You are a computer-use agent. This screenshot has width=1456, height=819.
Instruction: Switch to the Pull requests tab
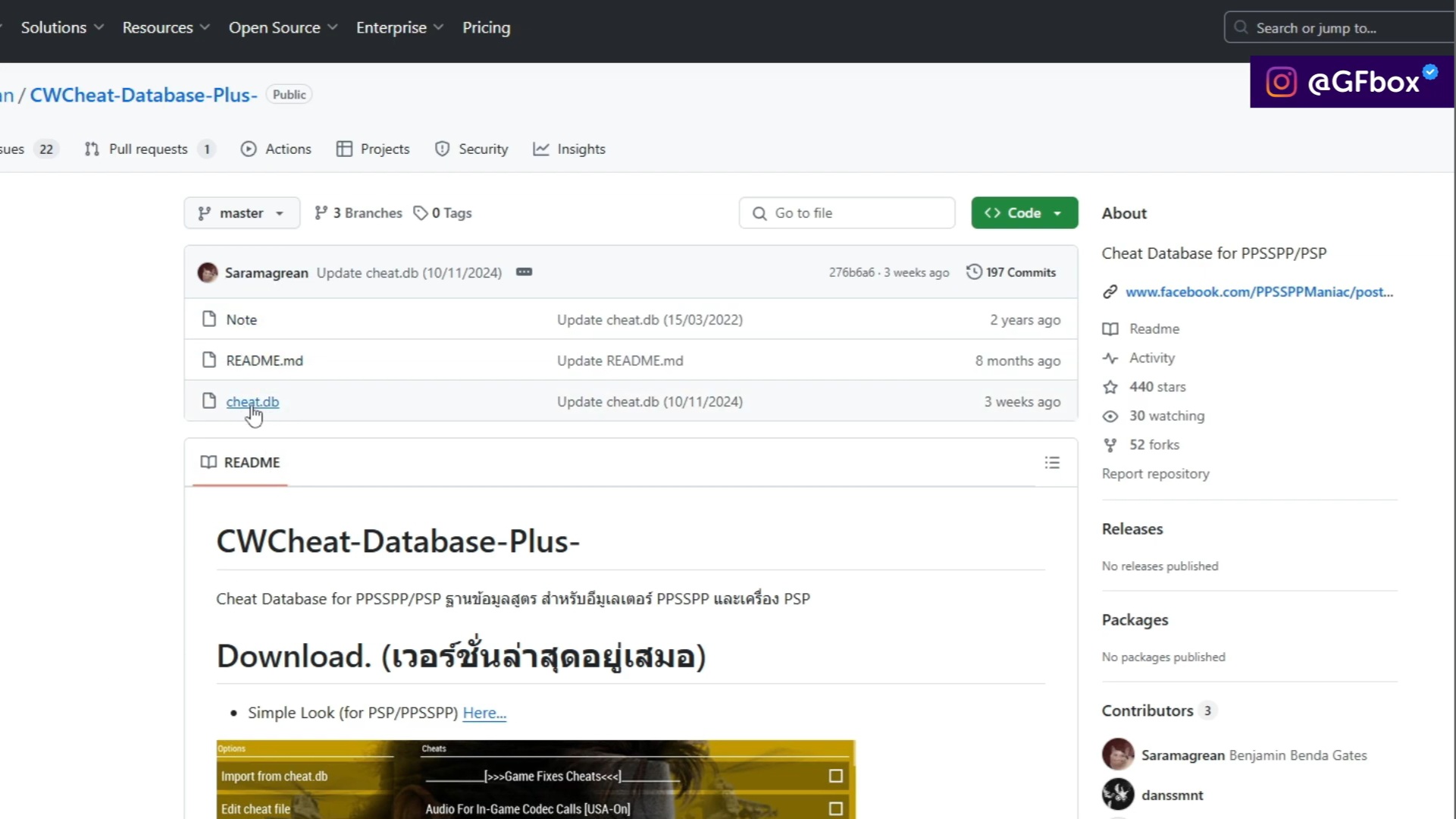pyautogui.click(x=149, y=149)
